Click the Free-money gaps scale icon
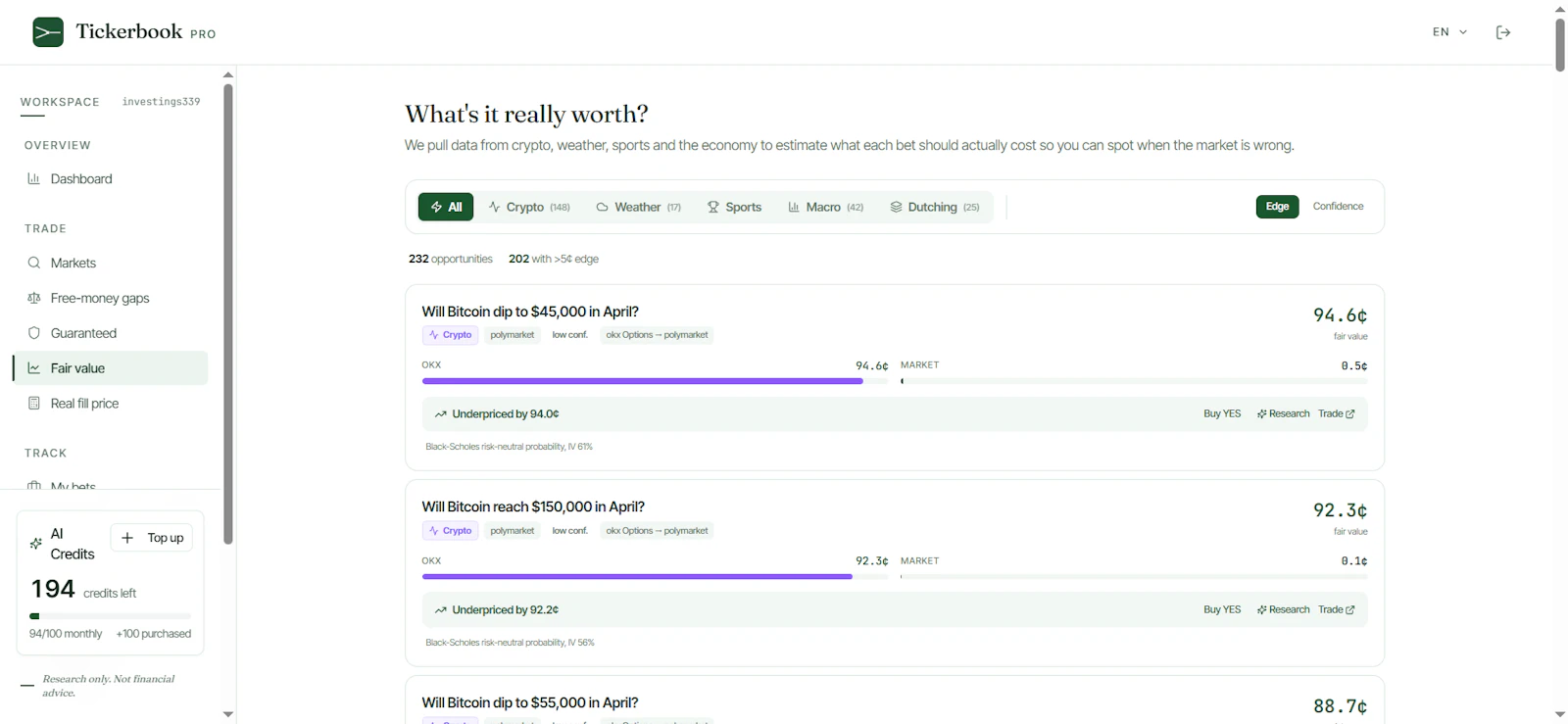 (x=34, y=298)
